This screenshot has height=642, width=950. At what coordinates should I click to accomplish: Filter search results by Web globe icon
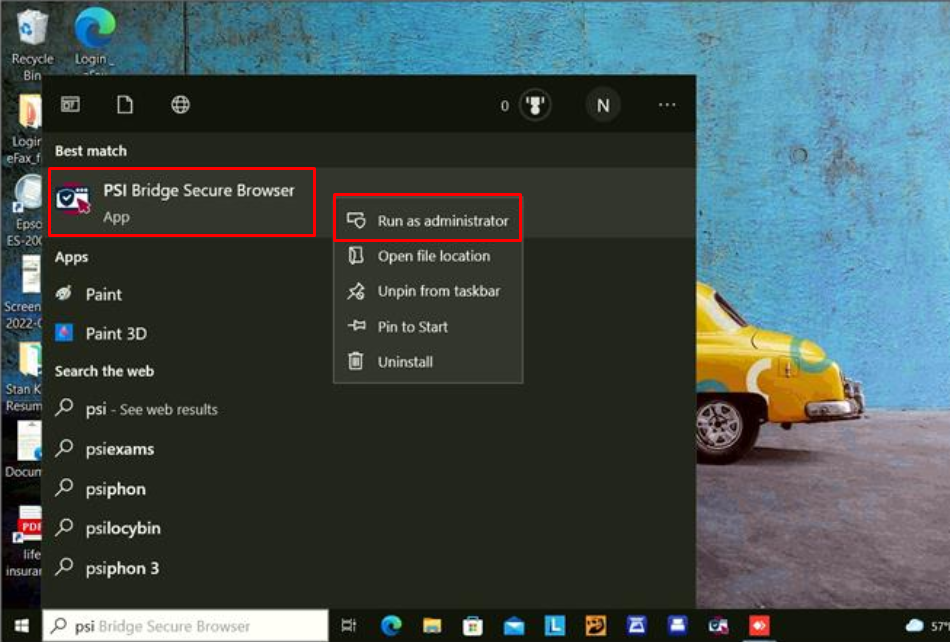180,105
